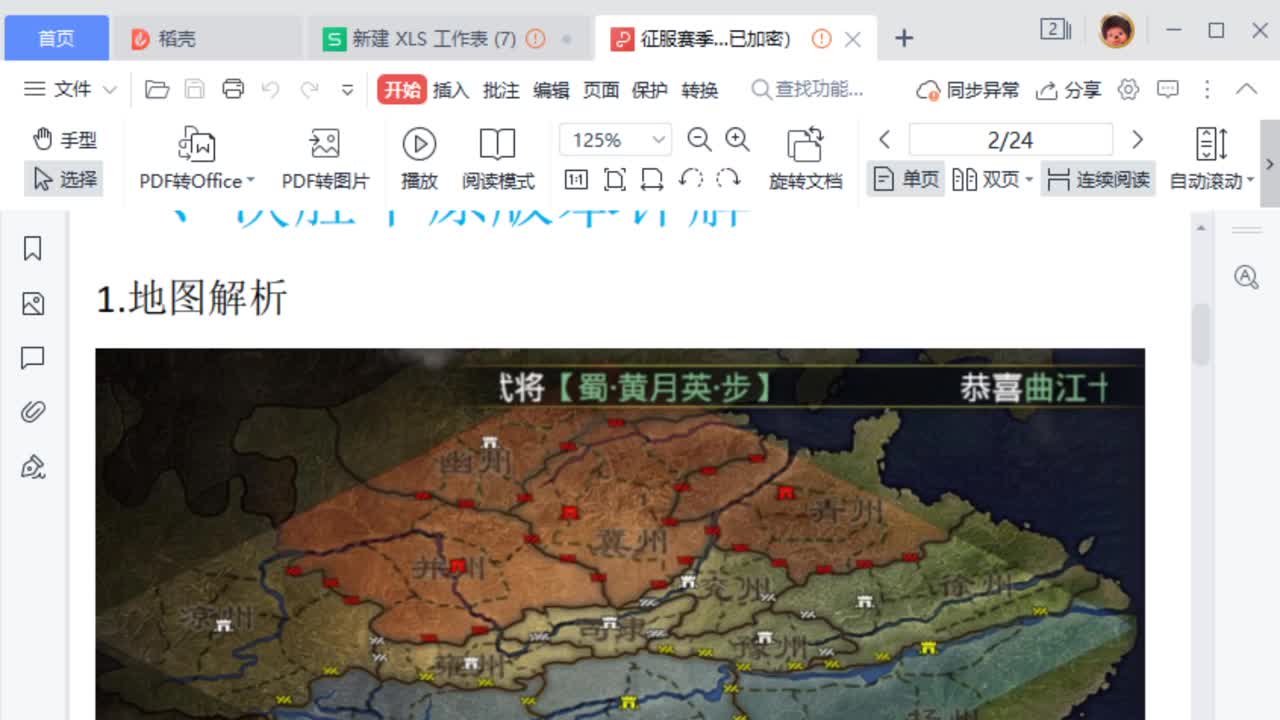Click the print icon
Image resolution: width=1280 pixels, height=720 pixels.
233,89
